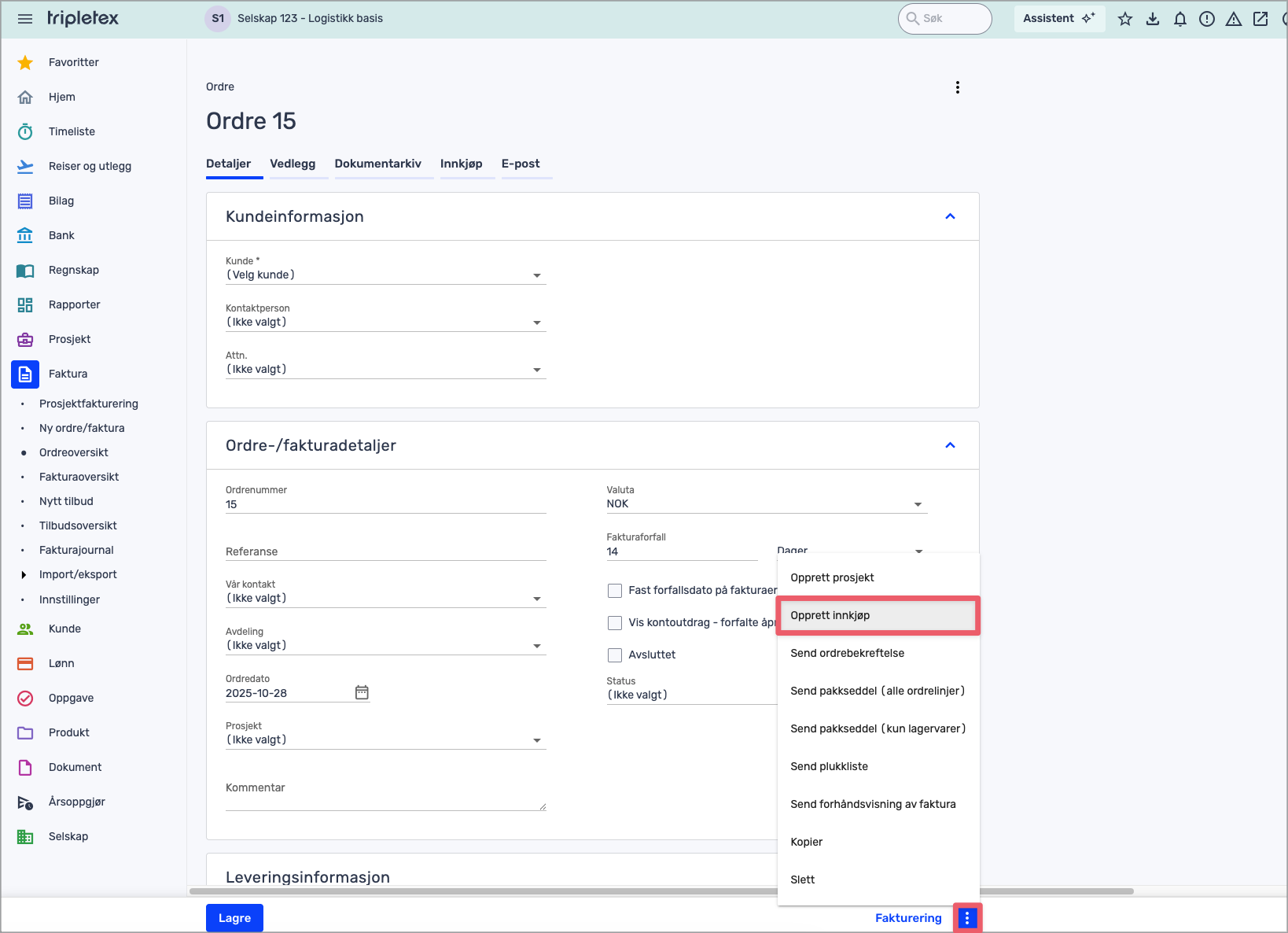Toggle Vis kontoutdrag checkbox
Screen dimensions: 1288x933
pyautogui.click(x=615, y=622)
